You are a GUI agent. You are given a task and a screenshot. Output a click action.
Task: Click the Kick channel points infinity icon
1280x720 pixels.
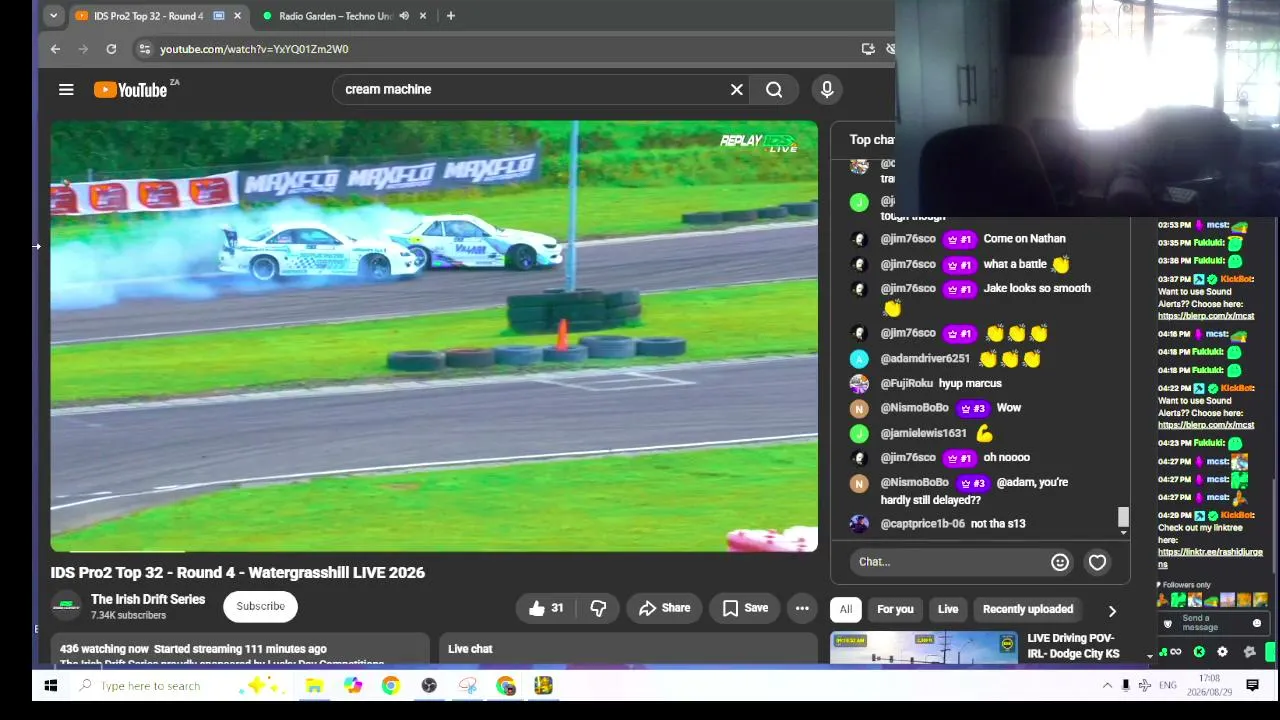pyautogui.click(x=1176, y=652)
